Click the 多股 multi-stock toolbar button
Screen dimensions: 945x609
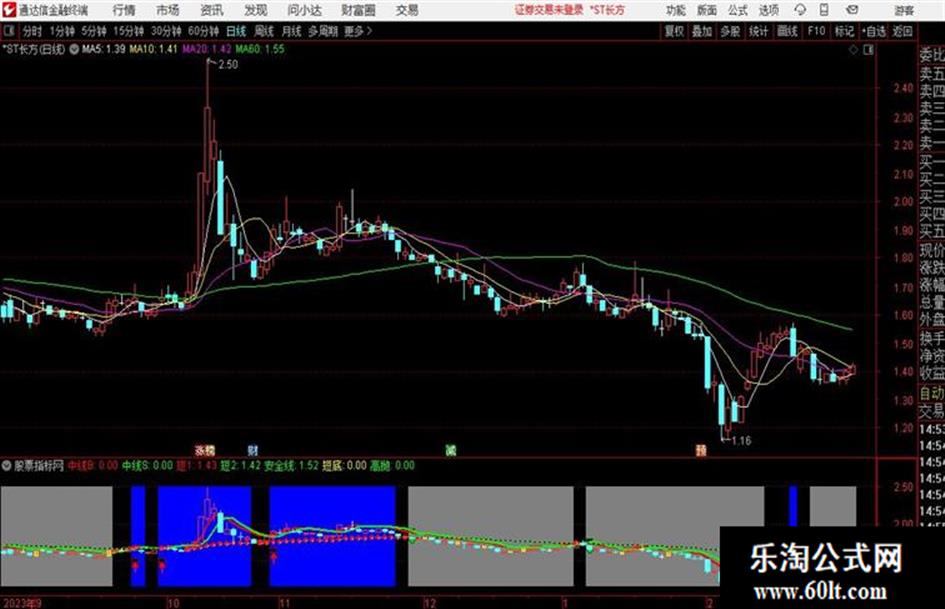(x=730, y=31)
